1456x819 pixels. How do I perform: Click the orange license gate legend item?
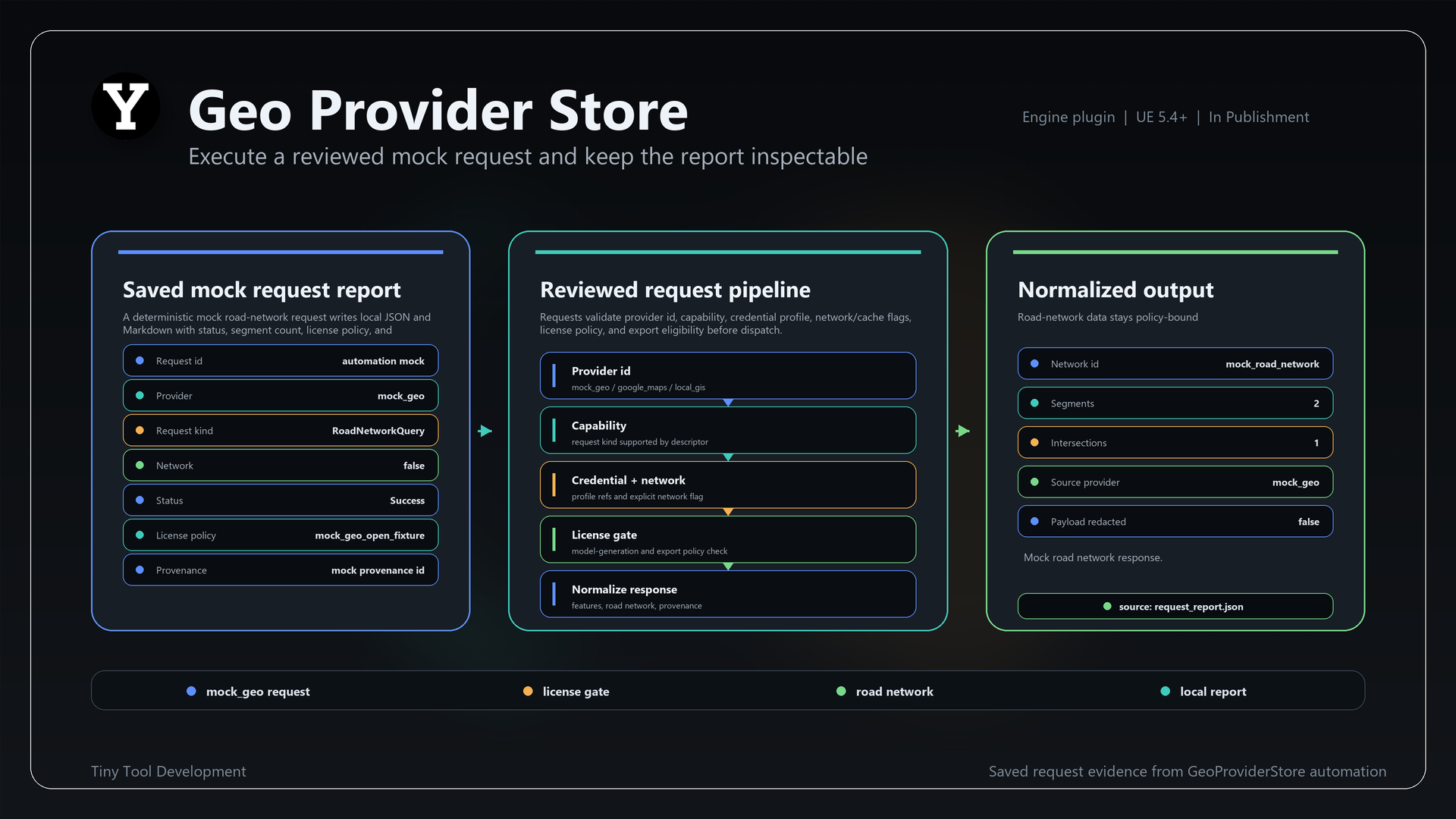click(566, 692)
